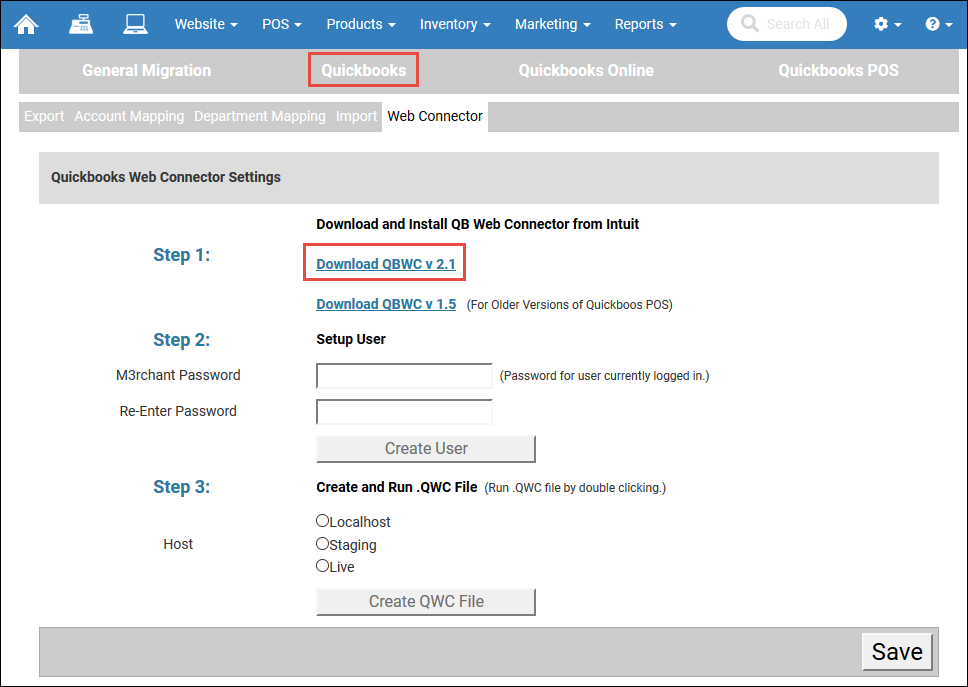
Task: Click 'Create and Run .QWC File' text
Action: click(x=396, y=487)
